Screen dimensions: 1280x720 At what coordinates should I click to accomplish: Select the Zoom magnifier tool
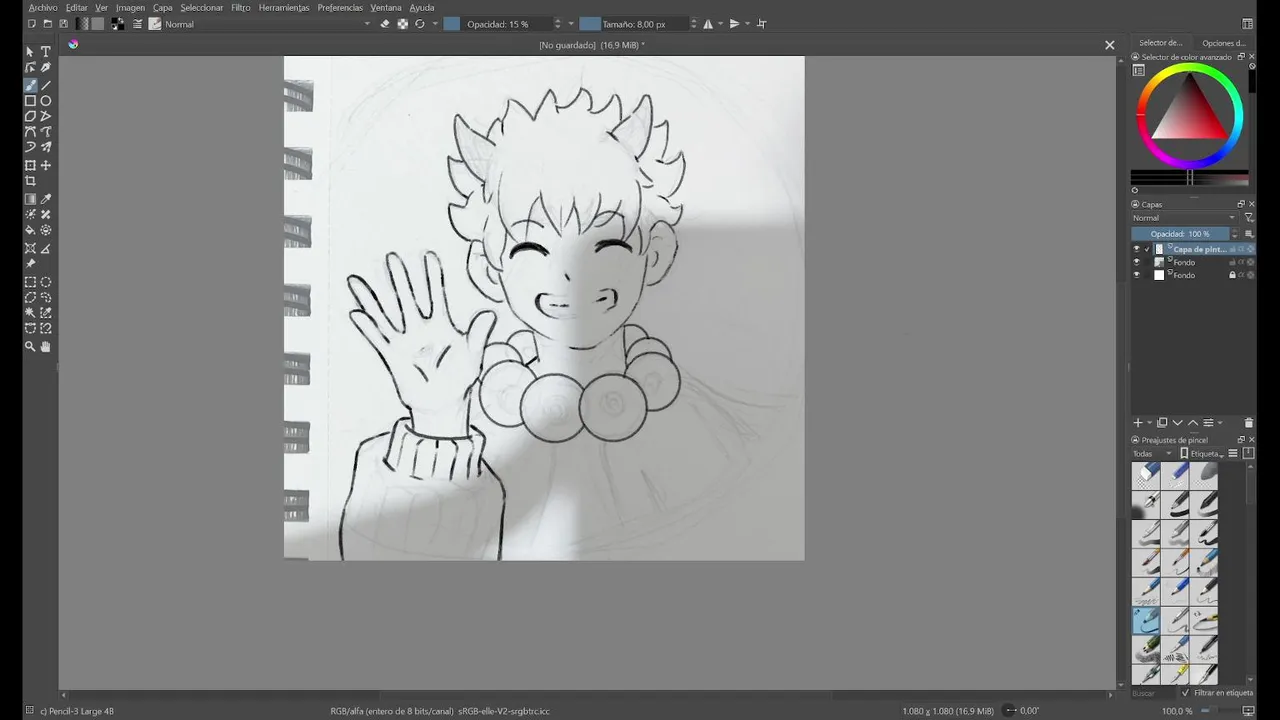click(30, 346)
